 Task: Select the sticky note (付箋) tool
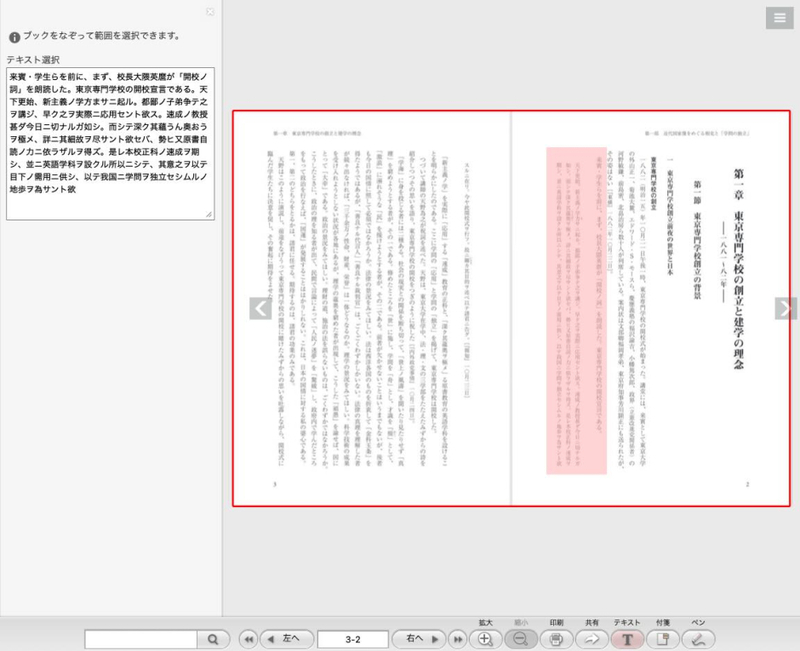coord(663,638)
